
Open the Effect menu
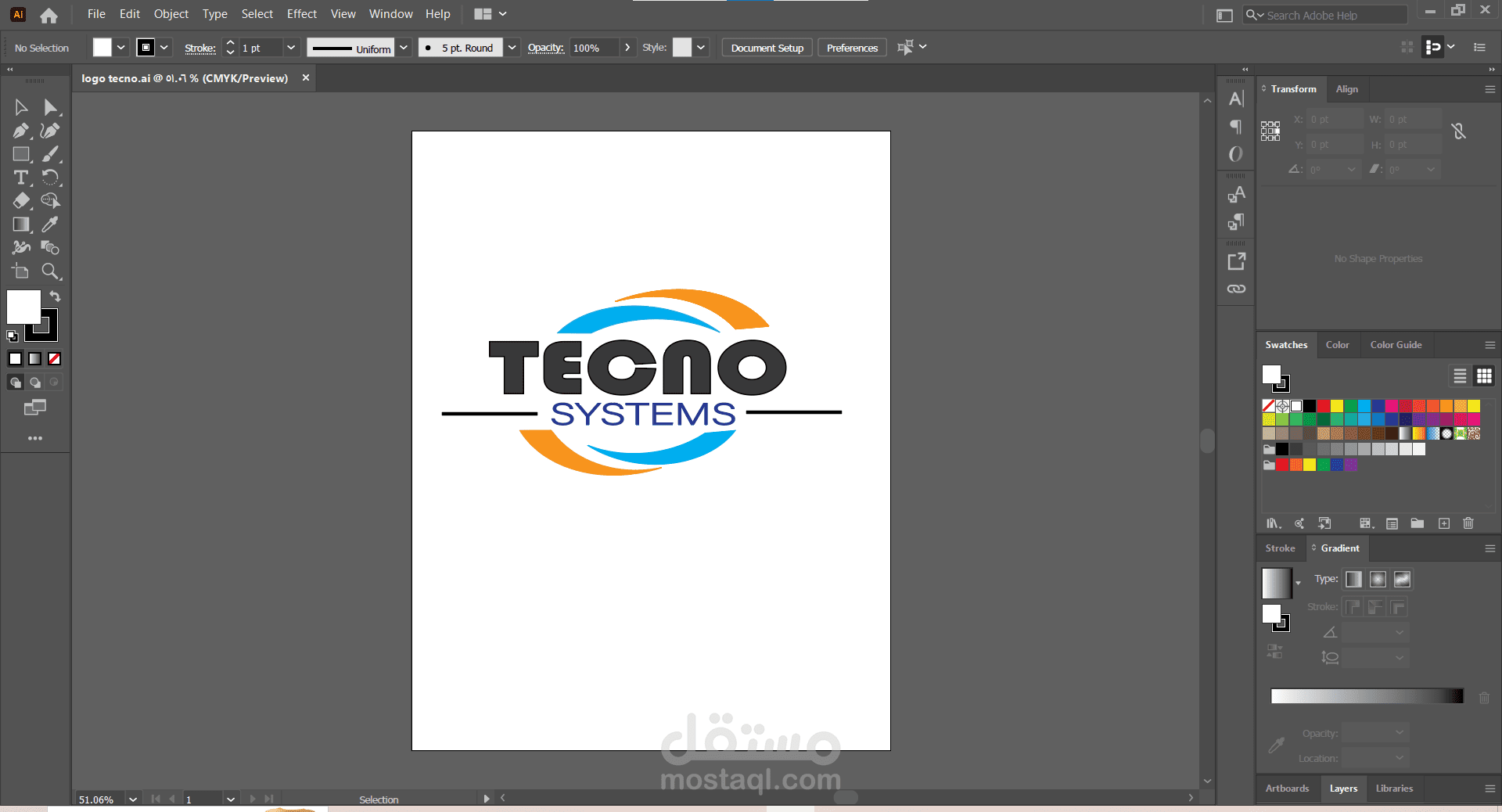301,14
